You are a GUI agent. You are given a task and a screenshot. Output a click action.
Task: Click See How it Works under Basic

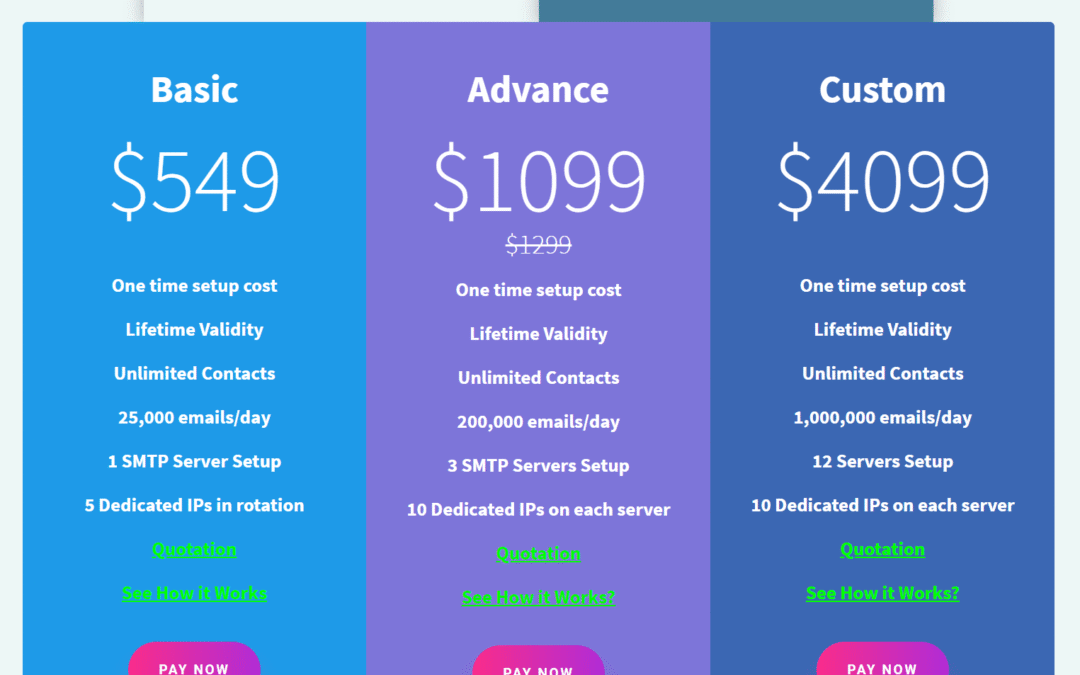click(x=194, y=593)
